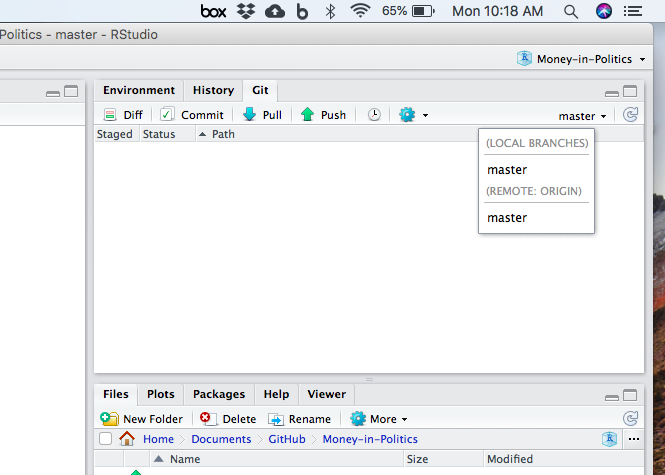Select the Git tab

(x=260, y=90)
